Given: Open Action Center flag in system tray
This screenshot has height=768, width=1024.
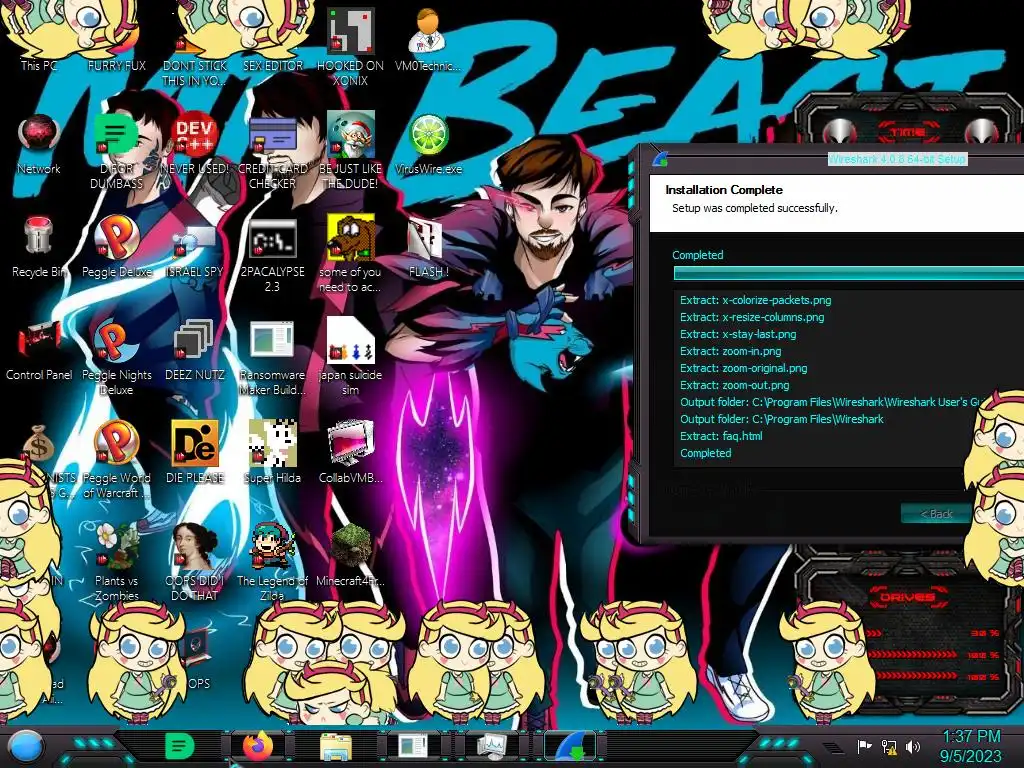Looking at the screenshot, I should [864, 746].
